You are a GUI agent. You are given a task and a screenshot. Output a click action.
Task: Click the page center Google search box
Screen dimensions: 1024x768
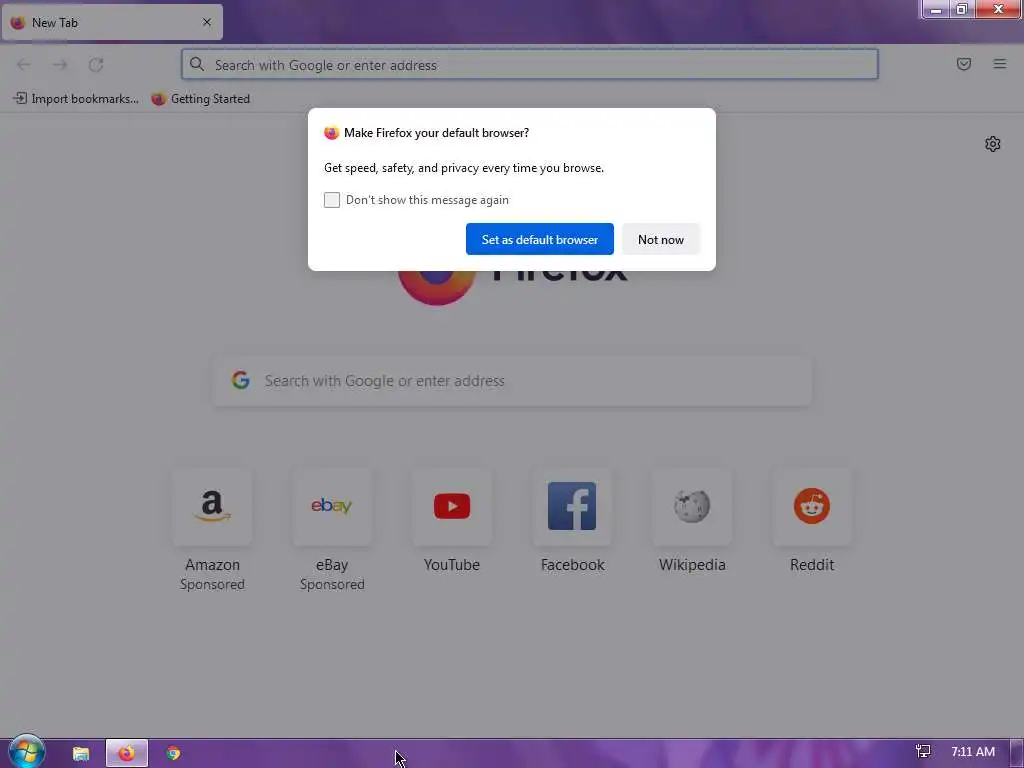point(512,381)
